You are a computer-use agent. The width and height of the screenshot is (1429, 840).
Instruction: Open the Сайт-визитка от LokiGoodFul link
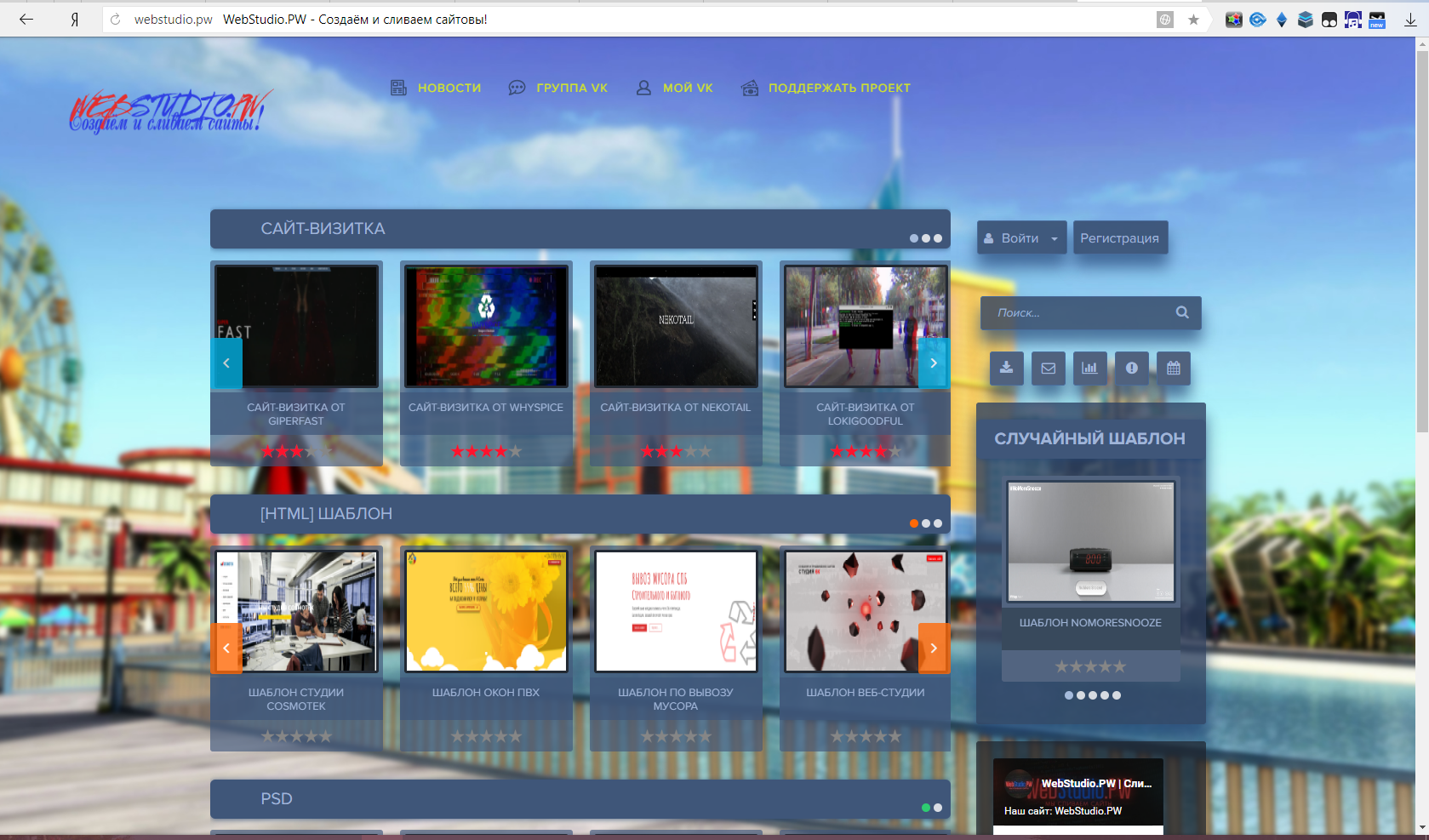(866, 414)
